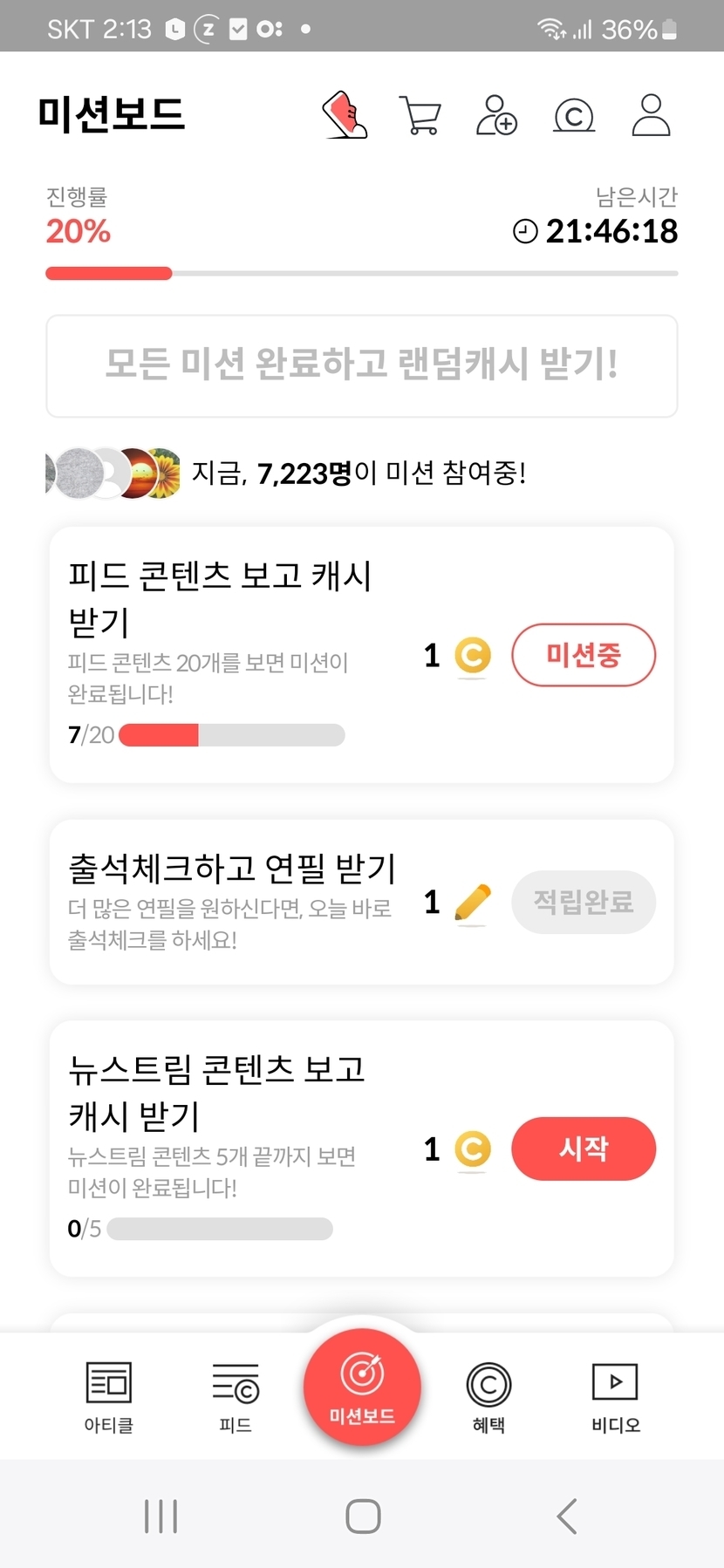Switch to the 피드 tab

point(236,1397)
